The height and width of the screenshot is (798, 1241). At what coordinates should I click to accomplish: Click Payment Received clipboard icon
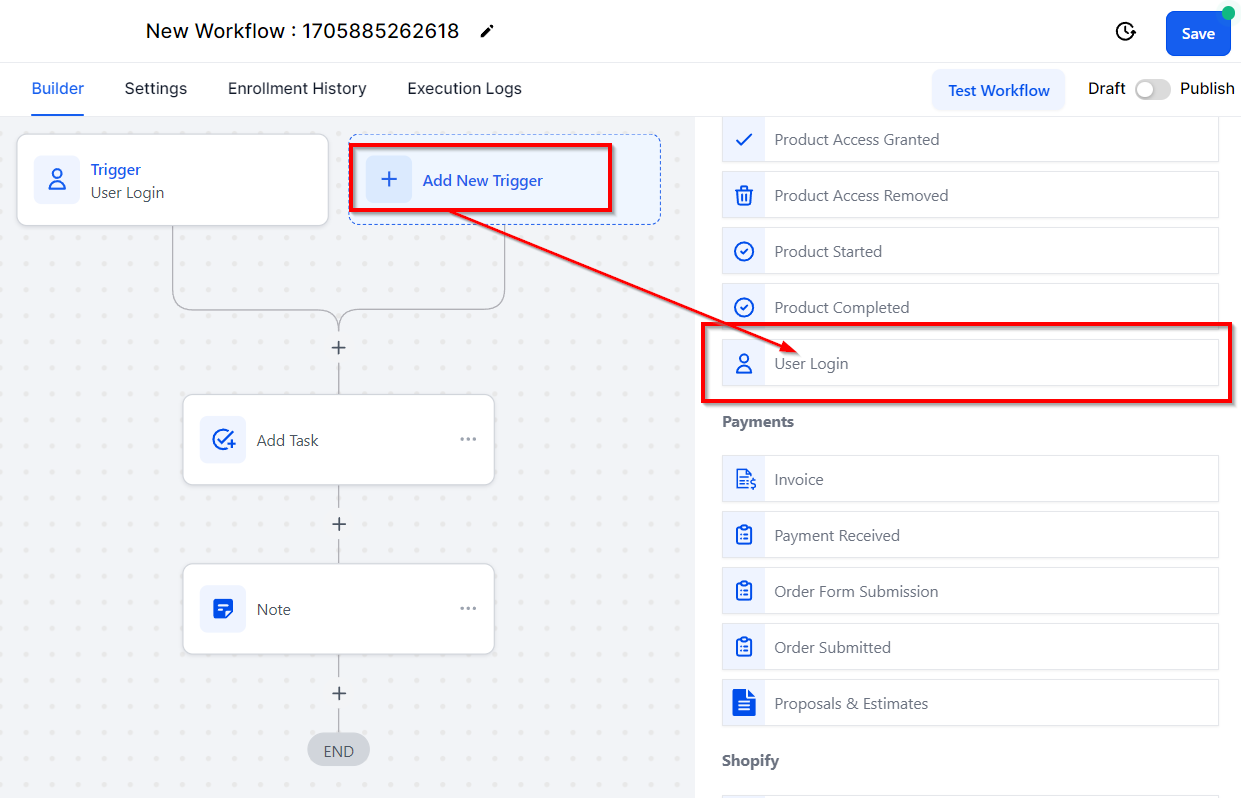tap(744, 536)
